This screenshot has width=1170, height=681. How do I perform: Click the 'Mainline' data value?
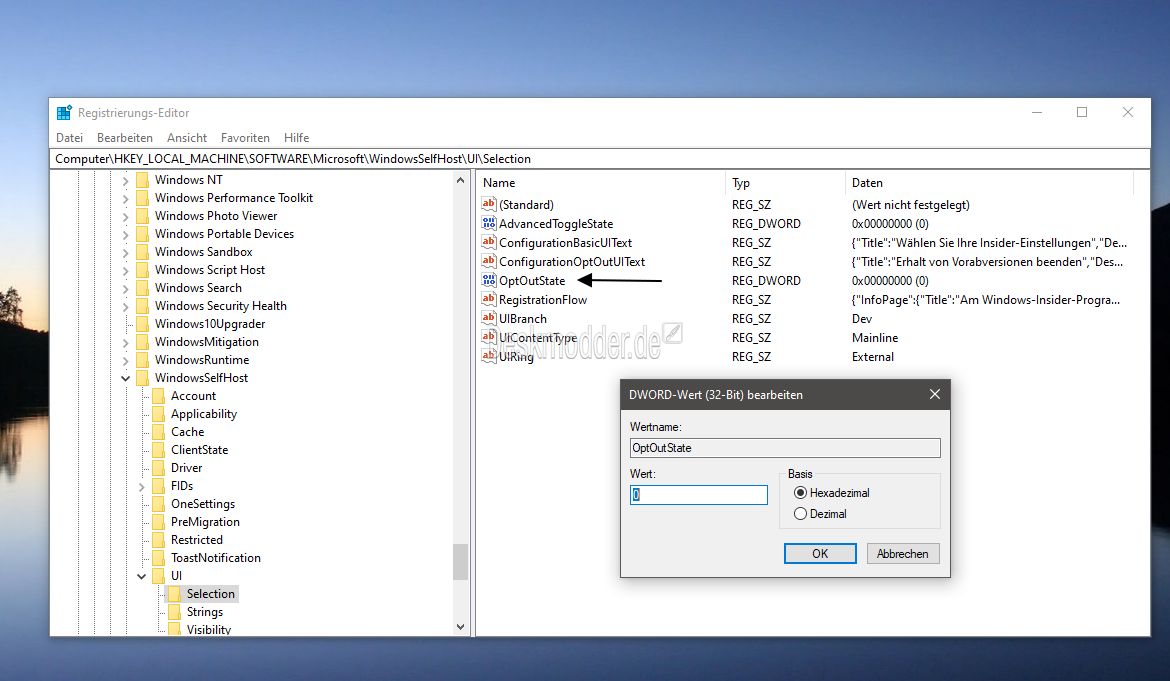875,338
